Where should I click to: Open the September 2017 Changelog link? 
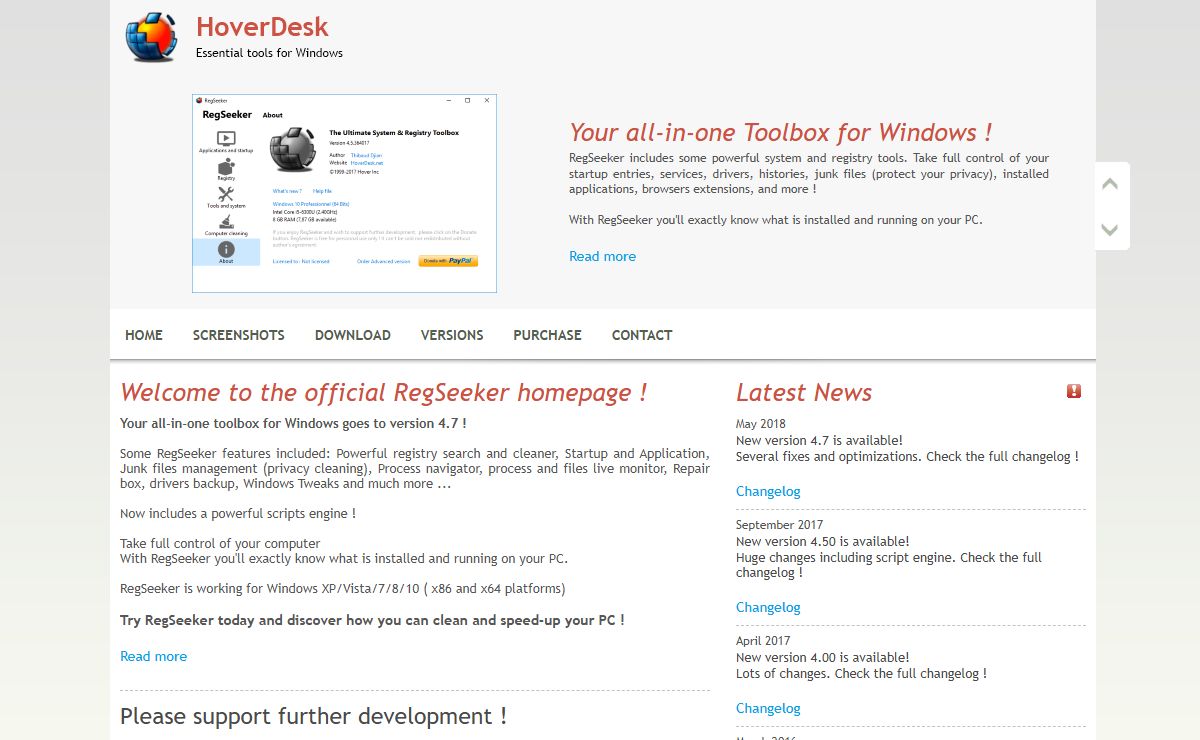768,607
